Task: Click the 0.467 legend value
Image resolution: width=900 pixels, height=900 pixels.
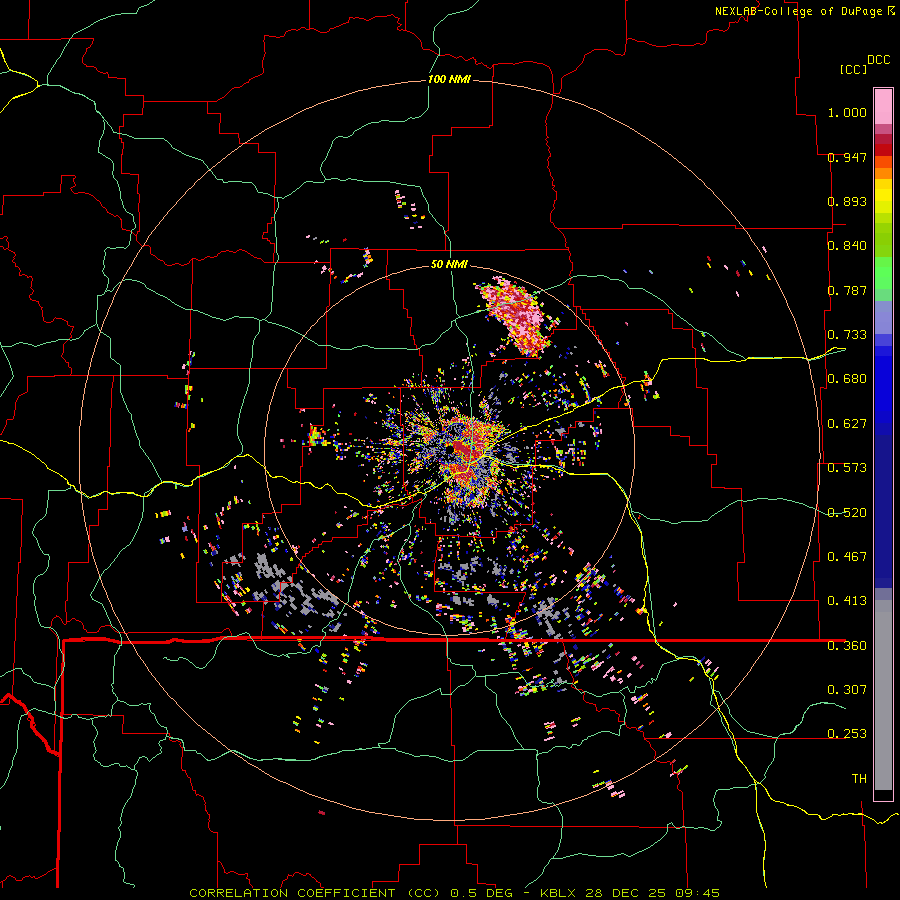Action: pos(847,557)
